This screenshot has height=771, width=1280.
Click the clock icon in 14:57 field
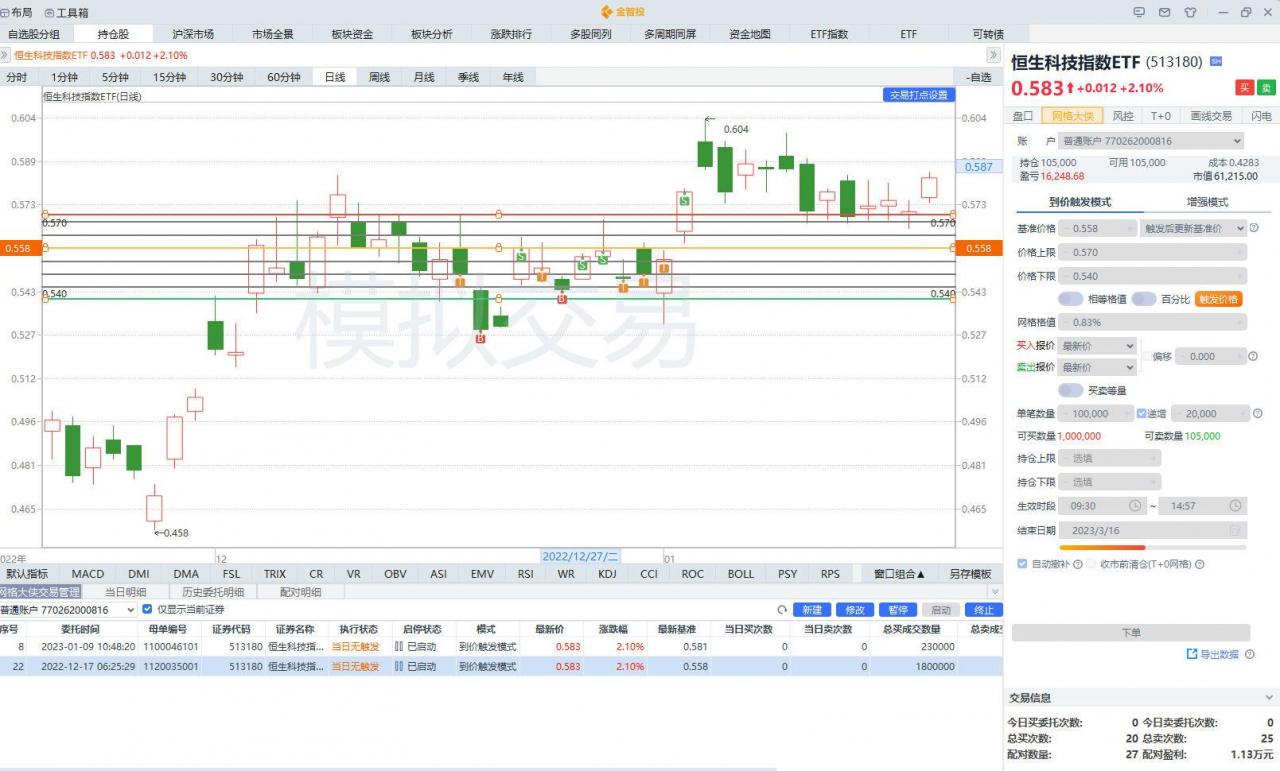click(1236, 506)
